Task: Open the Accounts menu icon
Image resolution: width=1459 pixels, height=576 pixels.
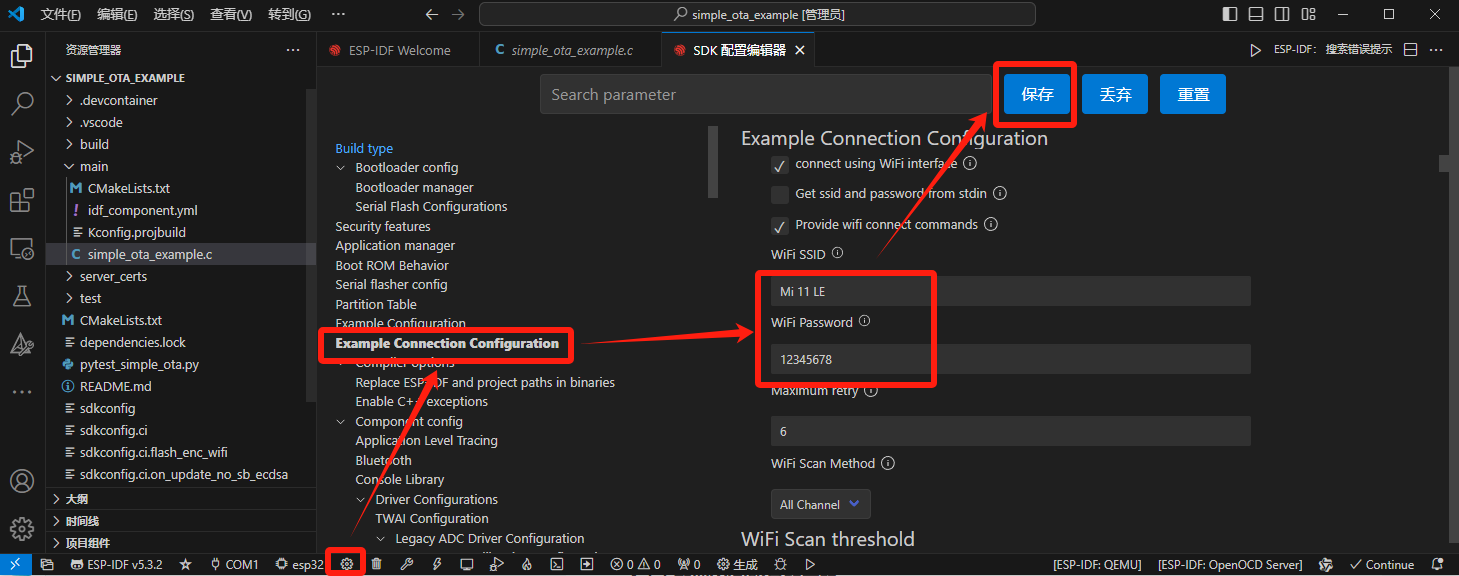Action: pyautogui.click(x=22, y=481)
